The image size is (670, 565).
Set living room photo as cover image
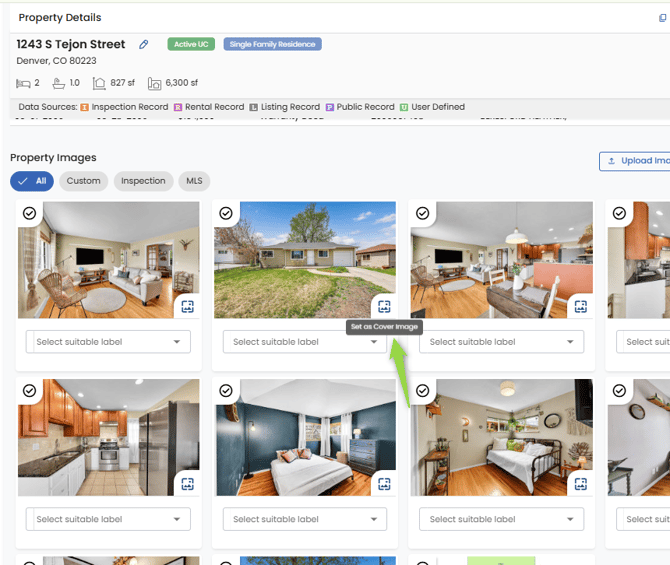pyautogui.click(x=187, y=306)
